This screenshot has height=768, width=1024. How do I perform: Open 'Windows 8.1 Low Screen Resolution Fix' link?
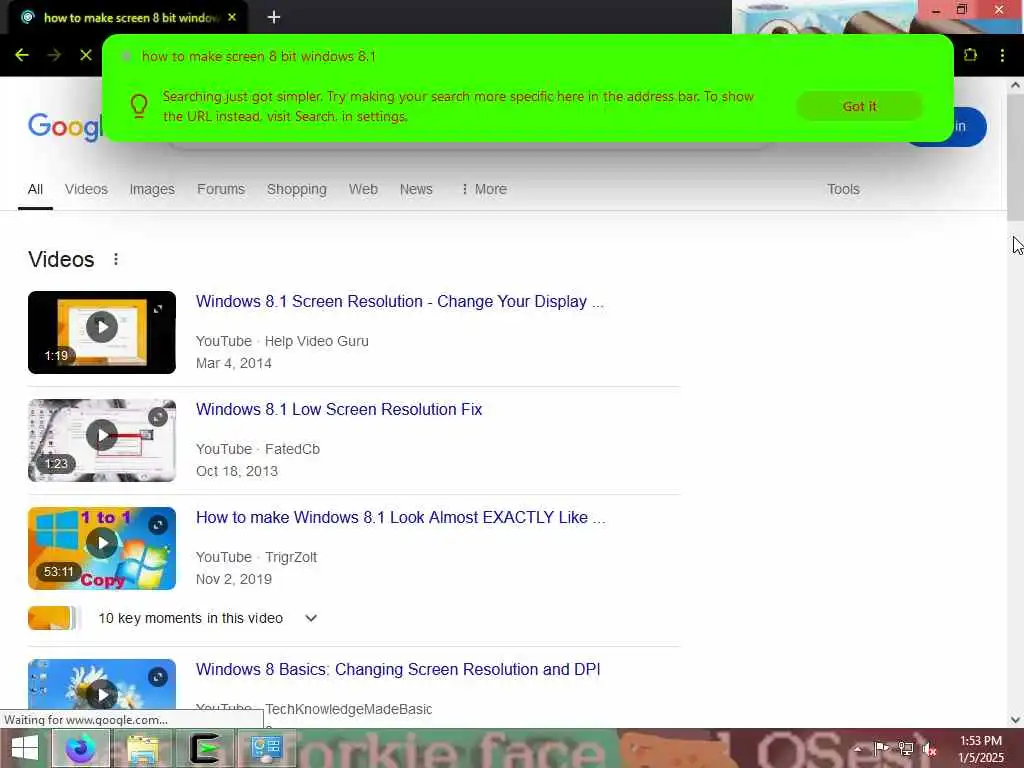(339, 409)
